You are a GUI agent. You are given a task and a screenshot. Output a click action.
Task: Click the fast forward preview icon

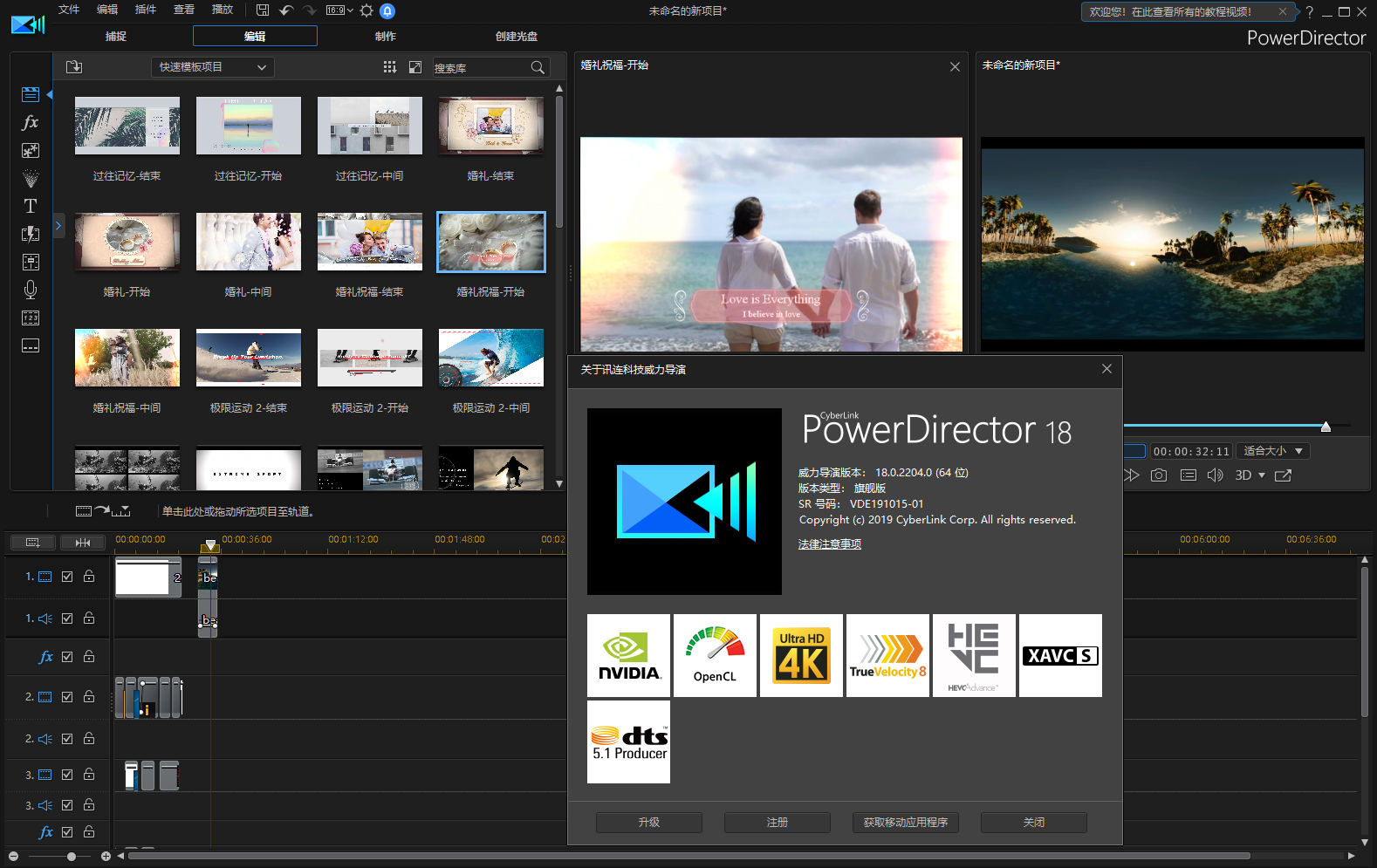click(x=1132, y=475)
